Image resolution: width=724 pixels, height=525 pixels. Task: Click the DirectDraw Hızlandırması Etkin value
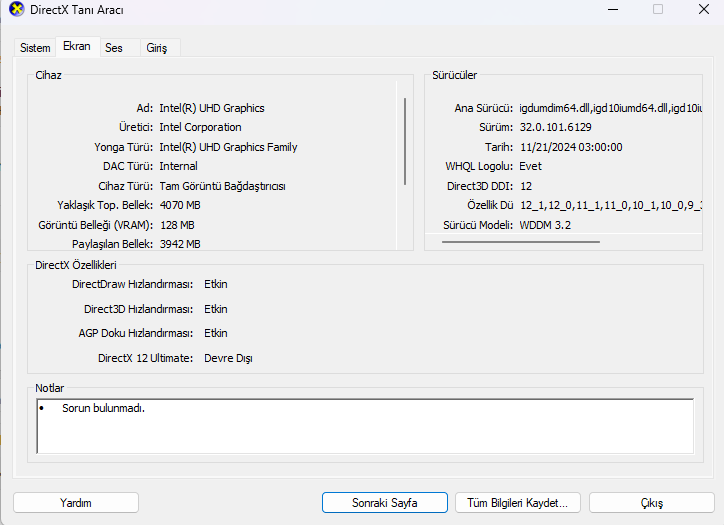(216, 284)
